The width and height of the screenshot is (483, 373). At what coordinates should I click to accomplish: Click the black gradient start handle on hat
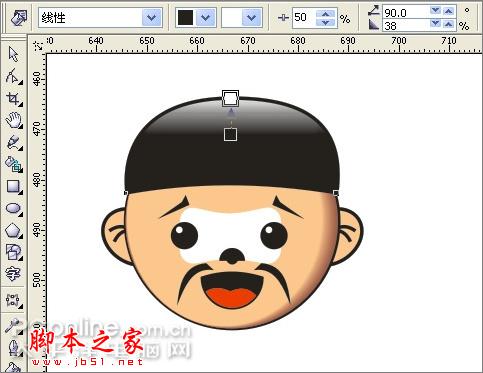coord(230,134)
